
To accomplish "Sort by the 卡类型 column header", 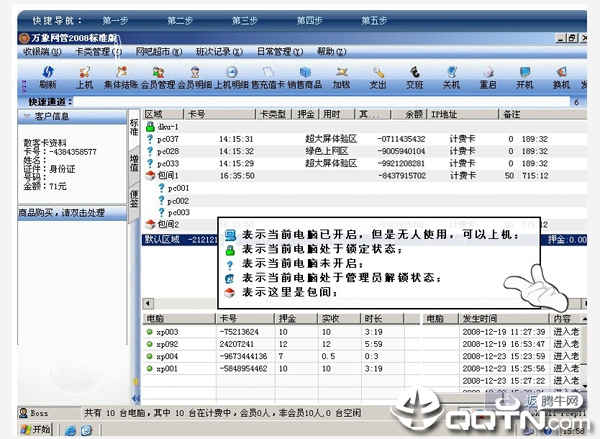I will point(273,114).
